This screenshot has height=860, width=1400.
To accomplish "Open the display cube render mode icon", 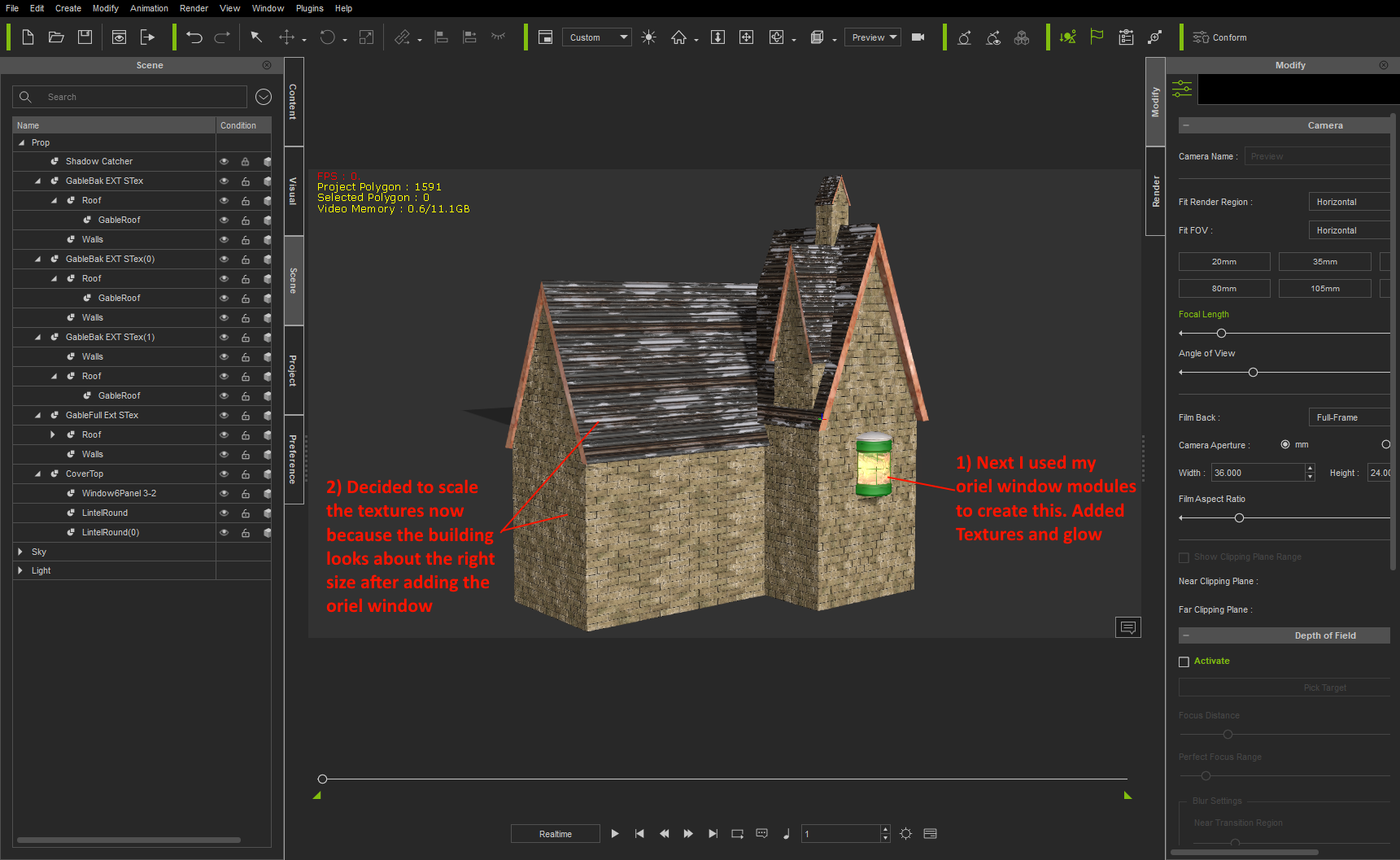I will [818, 37].
